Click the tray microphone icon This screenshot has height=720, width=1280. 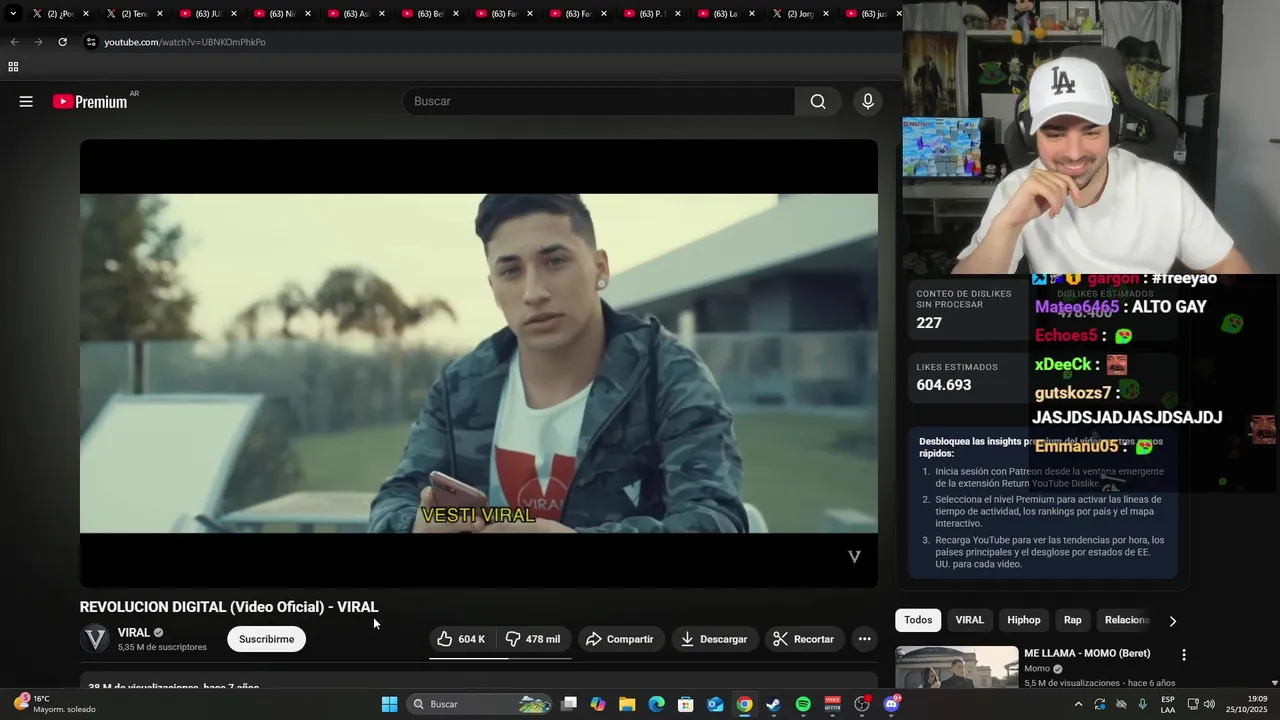pyautogui.click(x=1142, y=704)
